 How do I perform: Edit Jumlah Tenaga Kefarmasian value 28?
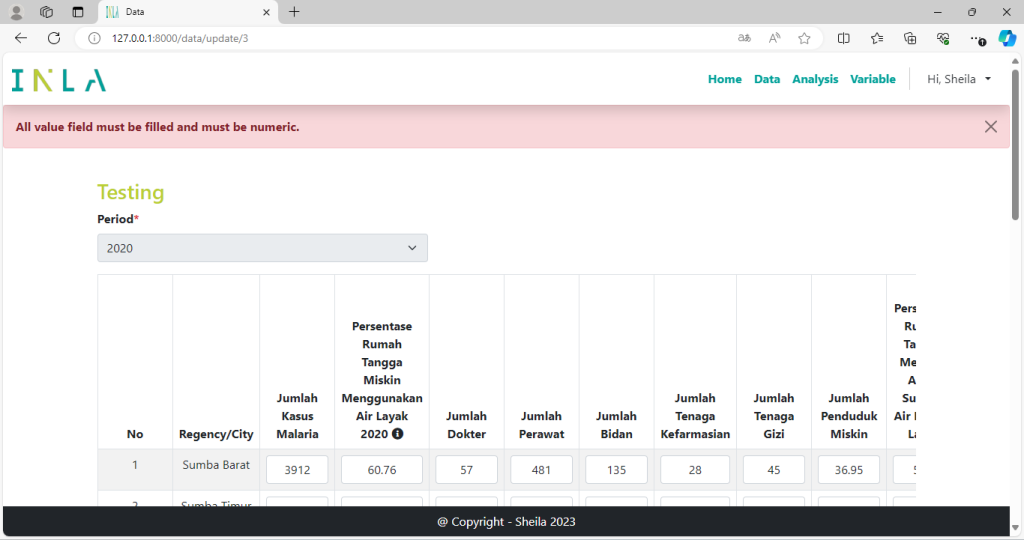(x=695, y=469)
